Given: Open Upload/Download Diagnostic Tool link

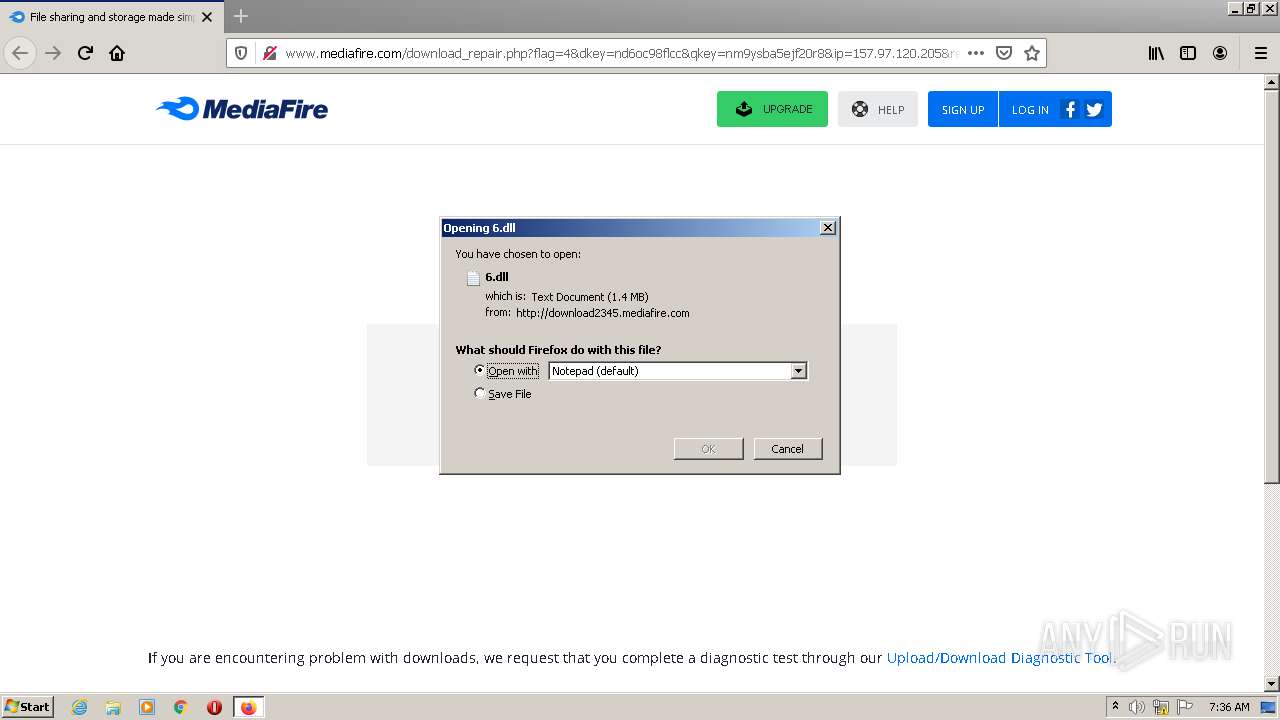Looking at the screenshot, I should click(x=1000, y=657).
